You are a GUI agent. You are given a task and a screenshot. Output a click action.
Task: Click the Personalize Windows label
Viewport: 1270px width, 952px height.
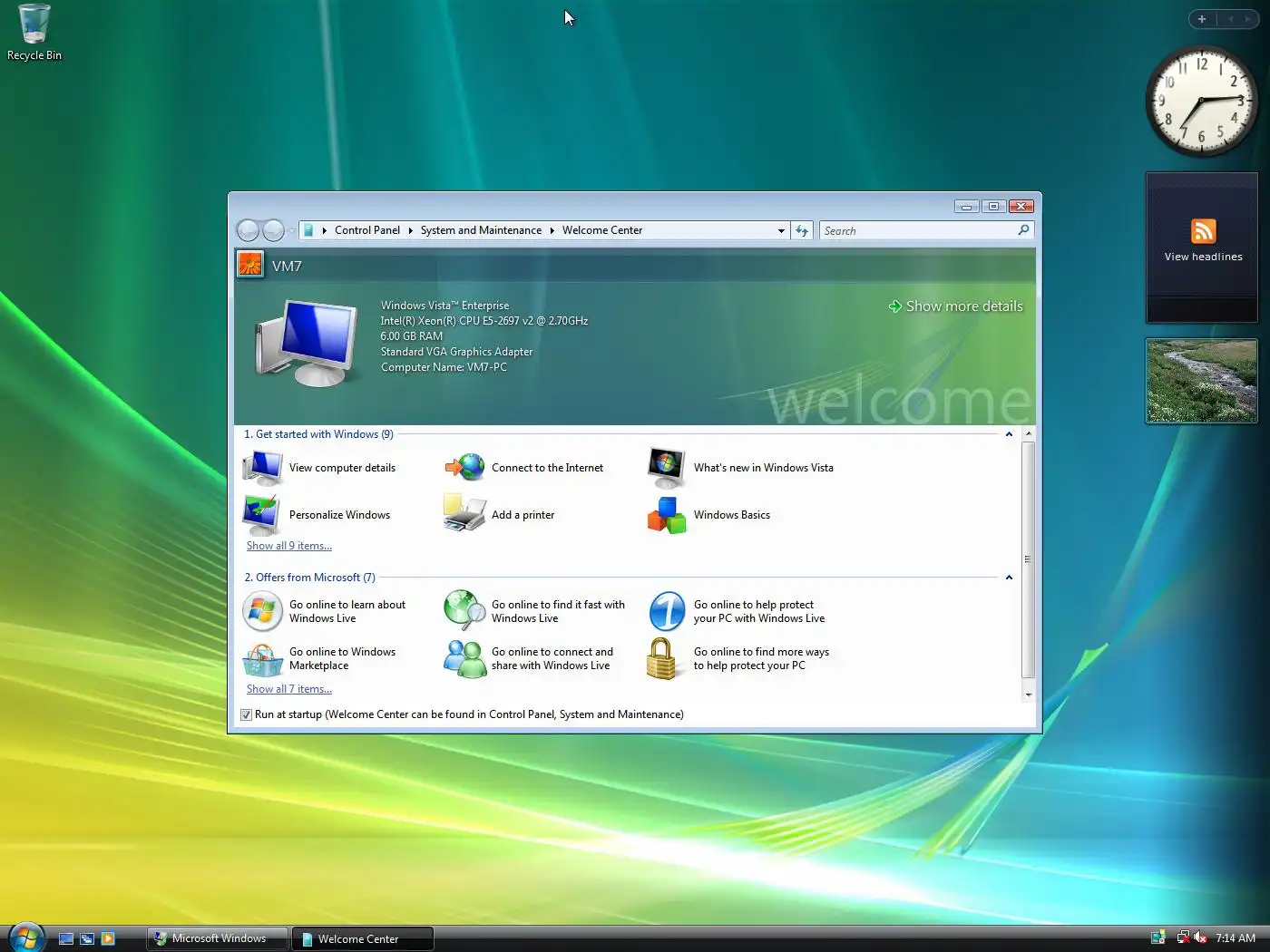[339, 515]
